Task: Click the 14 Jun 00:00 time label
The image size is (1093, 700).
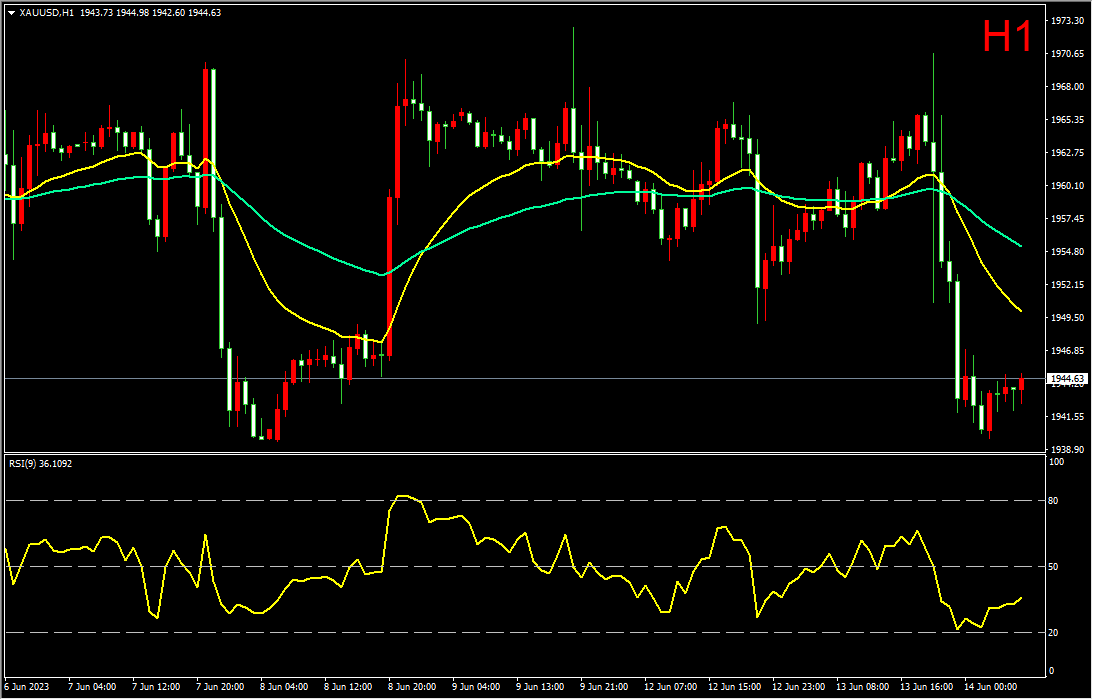Action: coord(991,687)
